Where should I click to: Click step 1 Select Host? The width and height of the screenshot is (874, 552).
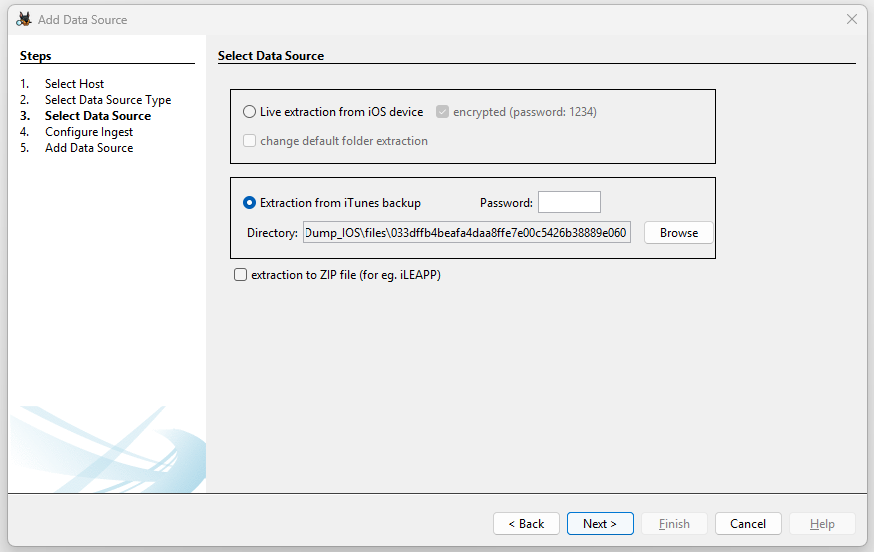click(74, 84)
